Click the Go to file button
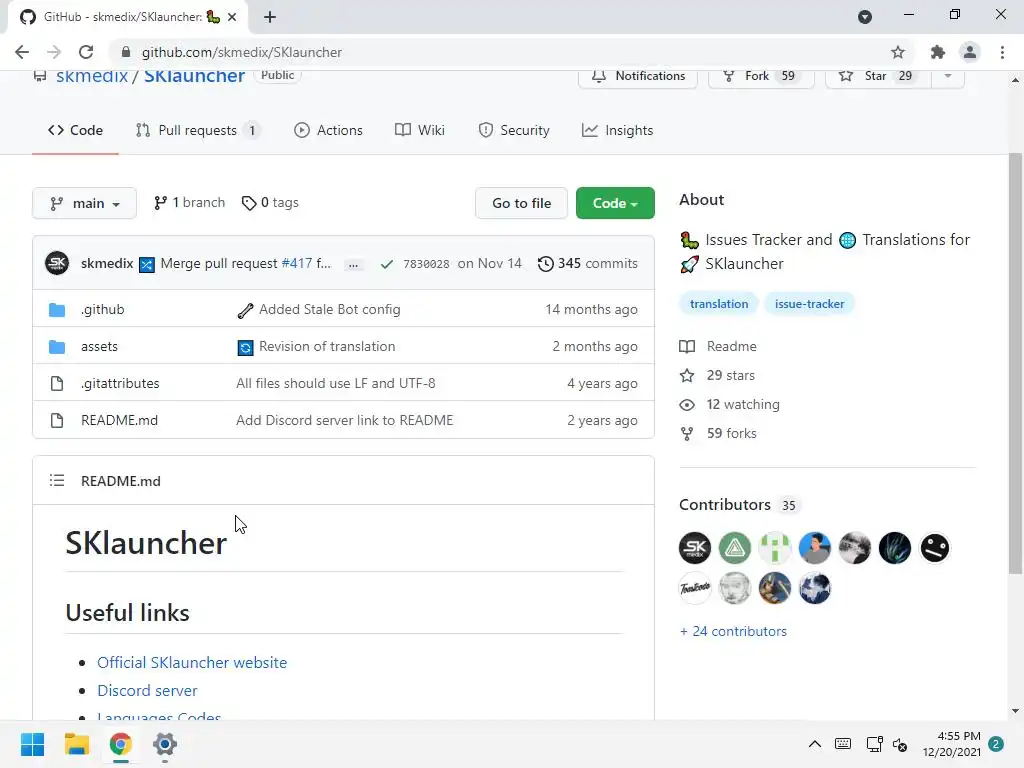 [x=521, y=203]
